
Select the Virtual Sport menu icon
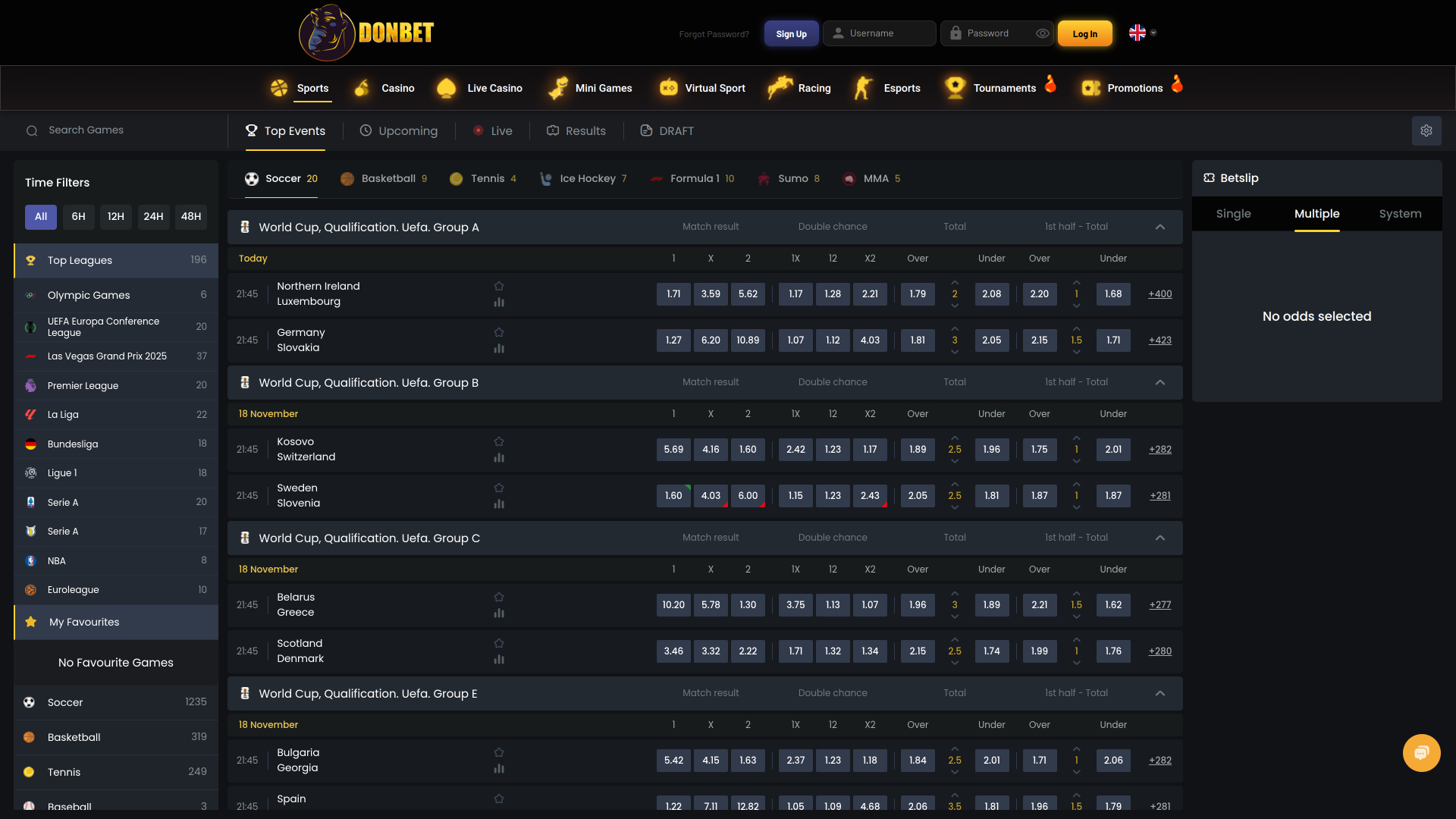pos(668,88)
